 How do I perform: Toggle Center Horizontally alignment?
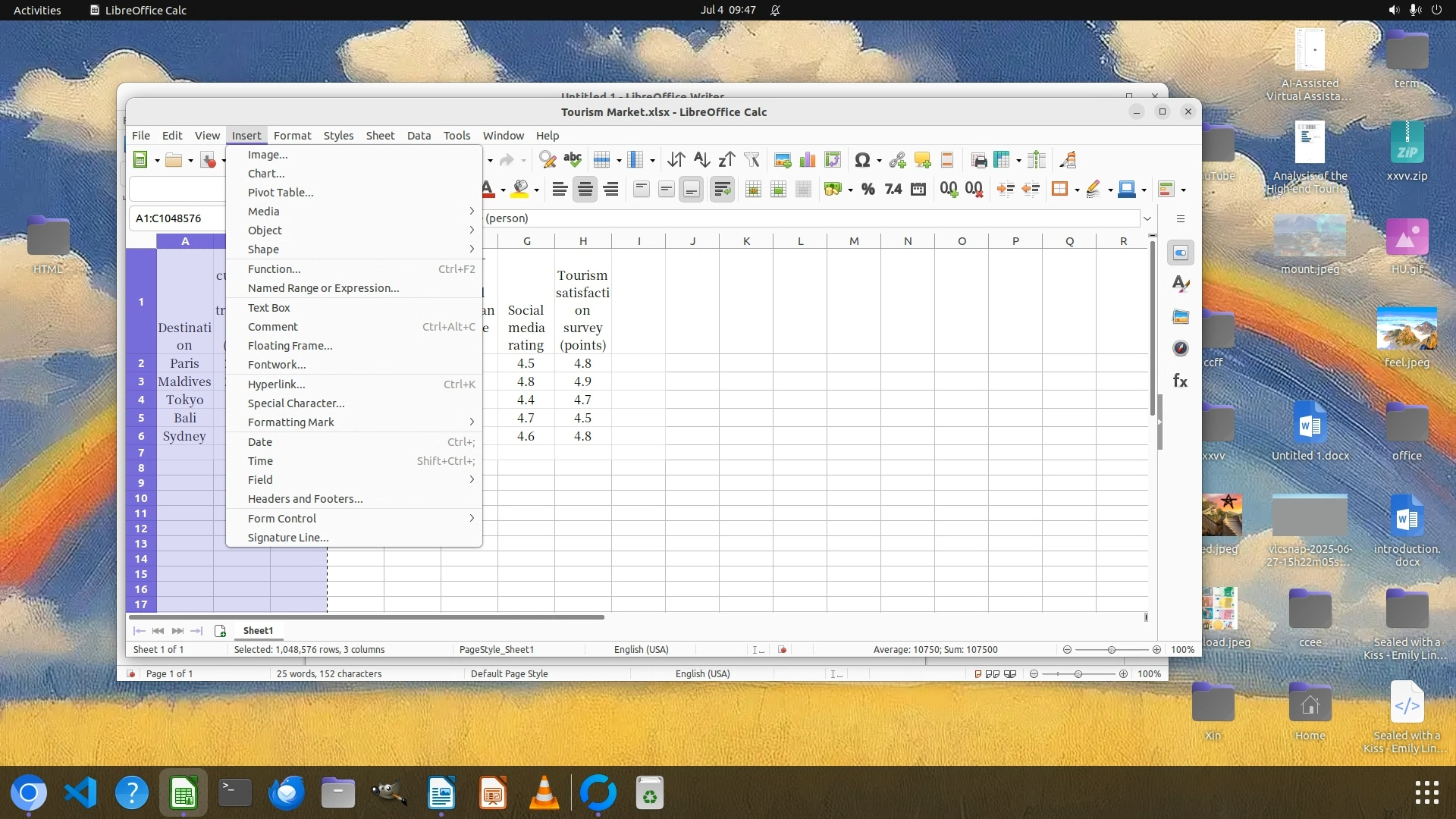pyautogui.click(x=585, y=190)
